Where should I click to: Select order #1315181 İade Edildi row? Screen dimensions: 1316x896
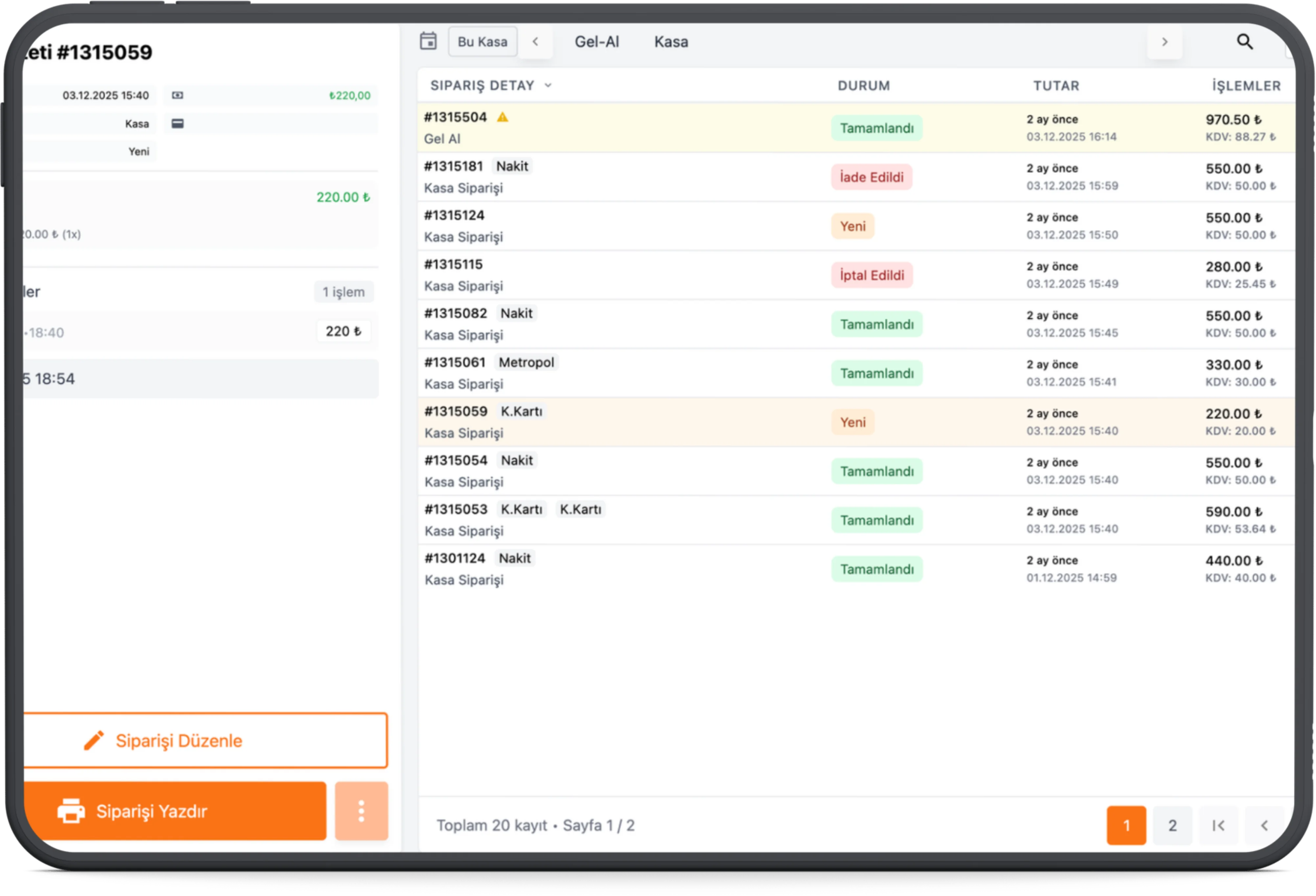pos(651,177)
